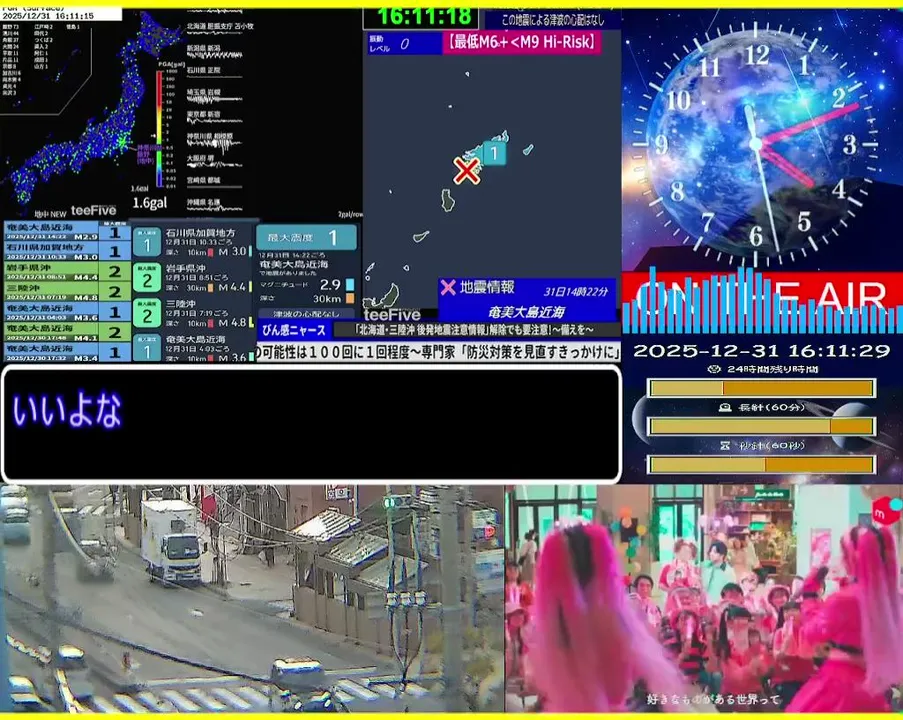Viewport: 903px width, 720px height.
Task: Click orange square beside depth 30km in detail panel
Action: pyautogui.click(x=350, y=298)
